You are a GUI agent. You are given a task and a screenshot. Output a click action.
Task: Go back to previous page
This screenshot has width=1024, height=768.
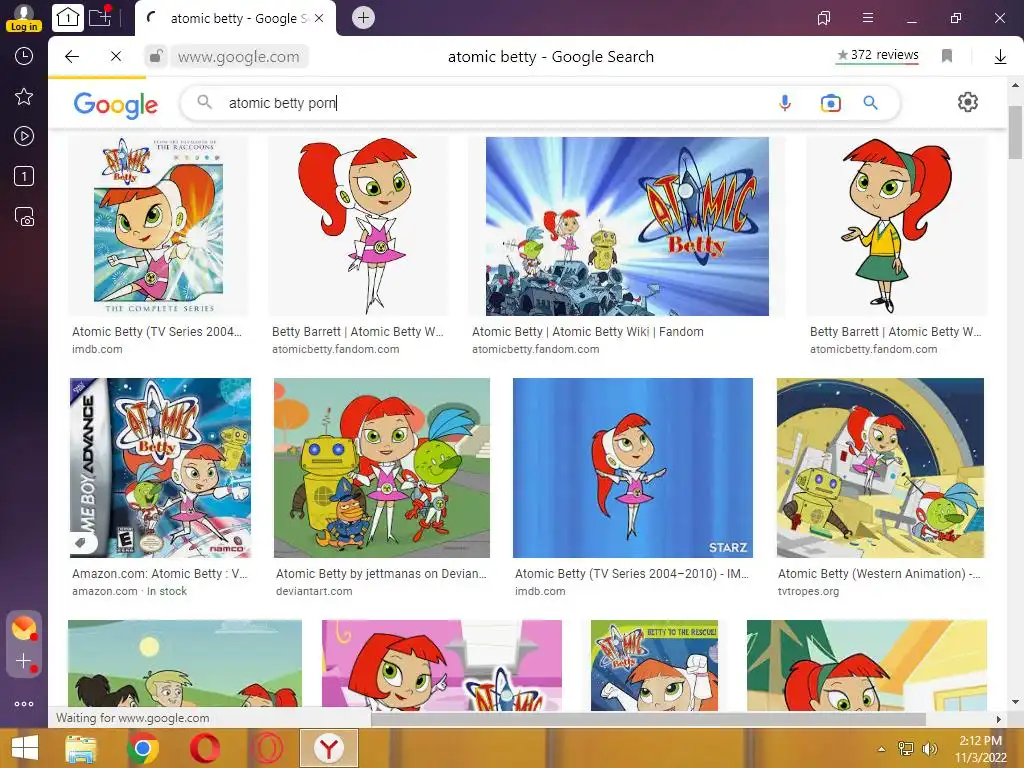click(x=72, y=57)
